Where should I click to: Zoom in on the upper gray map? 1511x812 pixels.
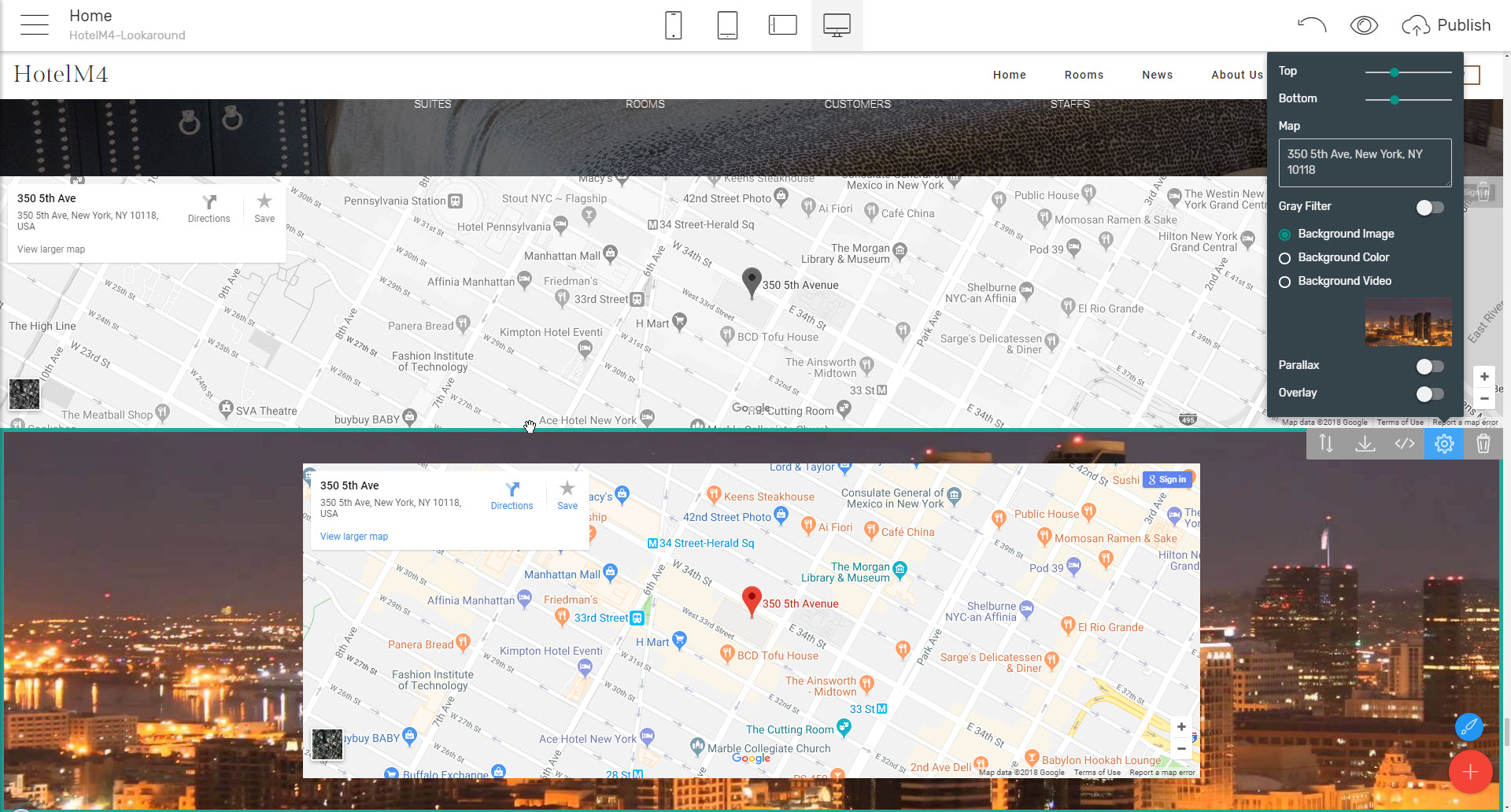[1484, 377]
